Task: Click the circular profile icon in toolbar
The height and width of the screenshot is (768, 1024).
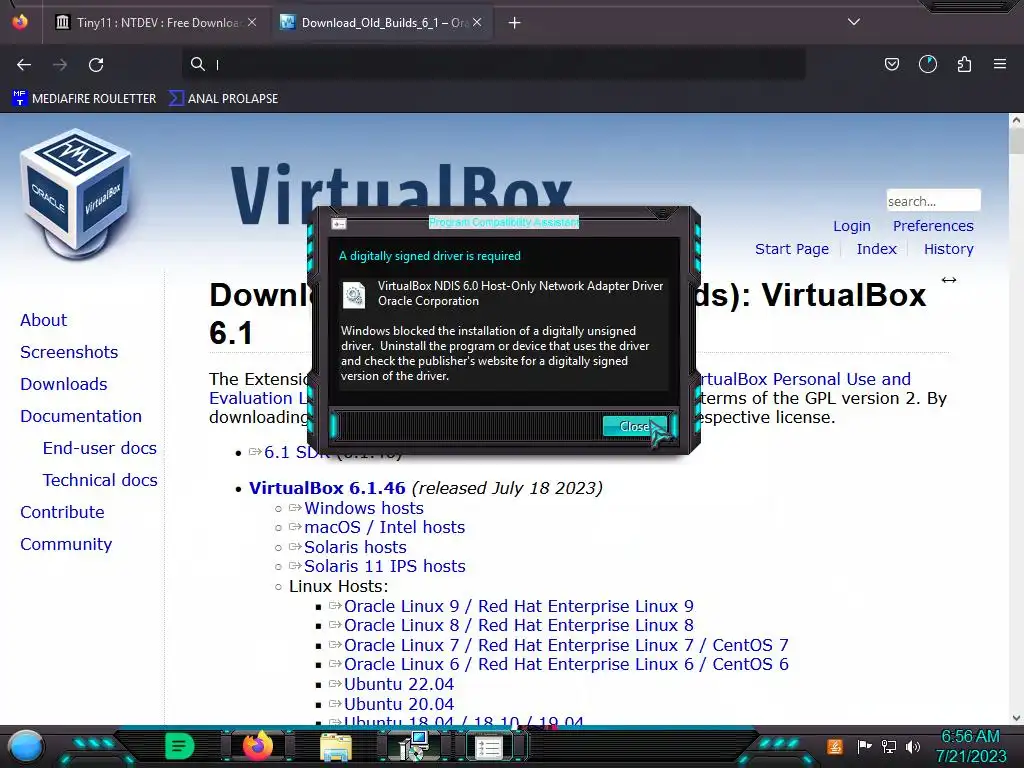Action: pos(927,64)
